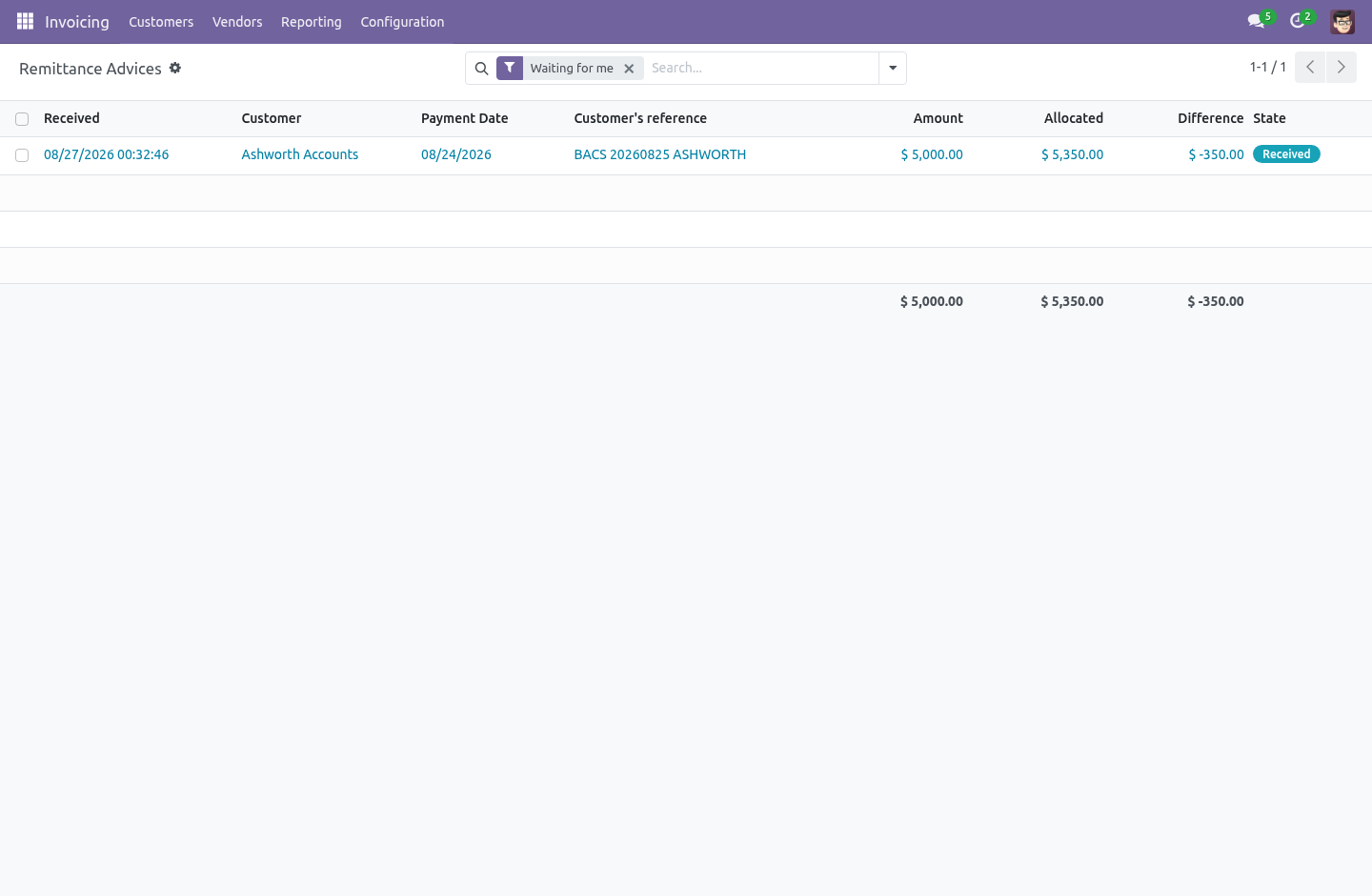
Task: Click the $ 5,350.00 allocated cell in row
Action: pyautogui.click(x=1073, y=154)
